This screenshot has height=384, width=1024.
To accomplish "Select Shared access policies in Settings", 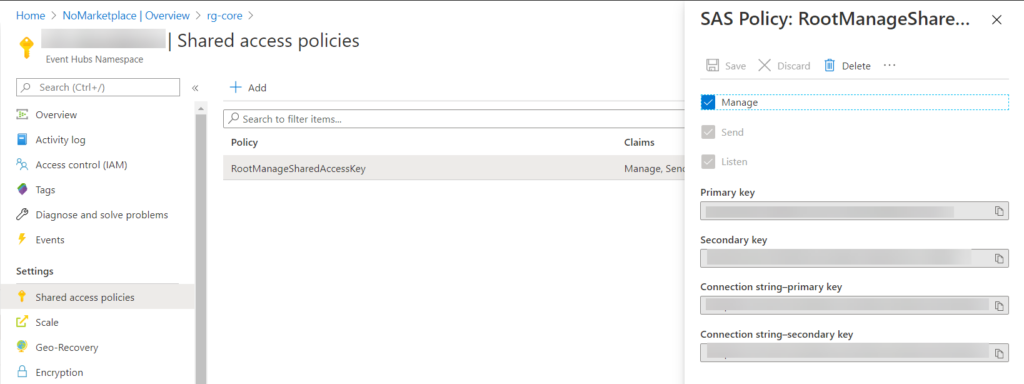I will pyautogui.click(x=98, y=297).
